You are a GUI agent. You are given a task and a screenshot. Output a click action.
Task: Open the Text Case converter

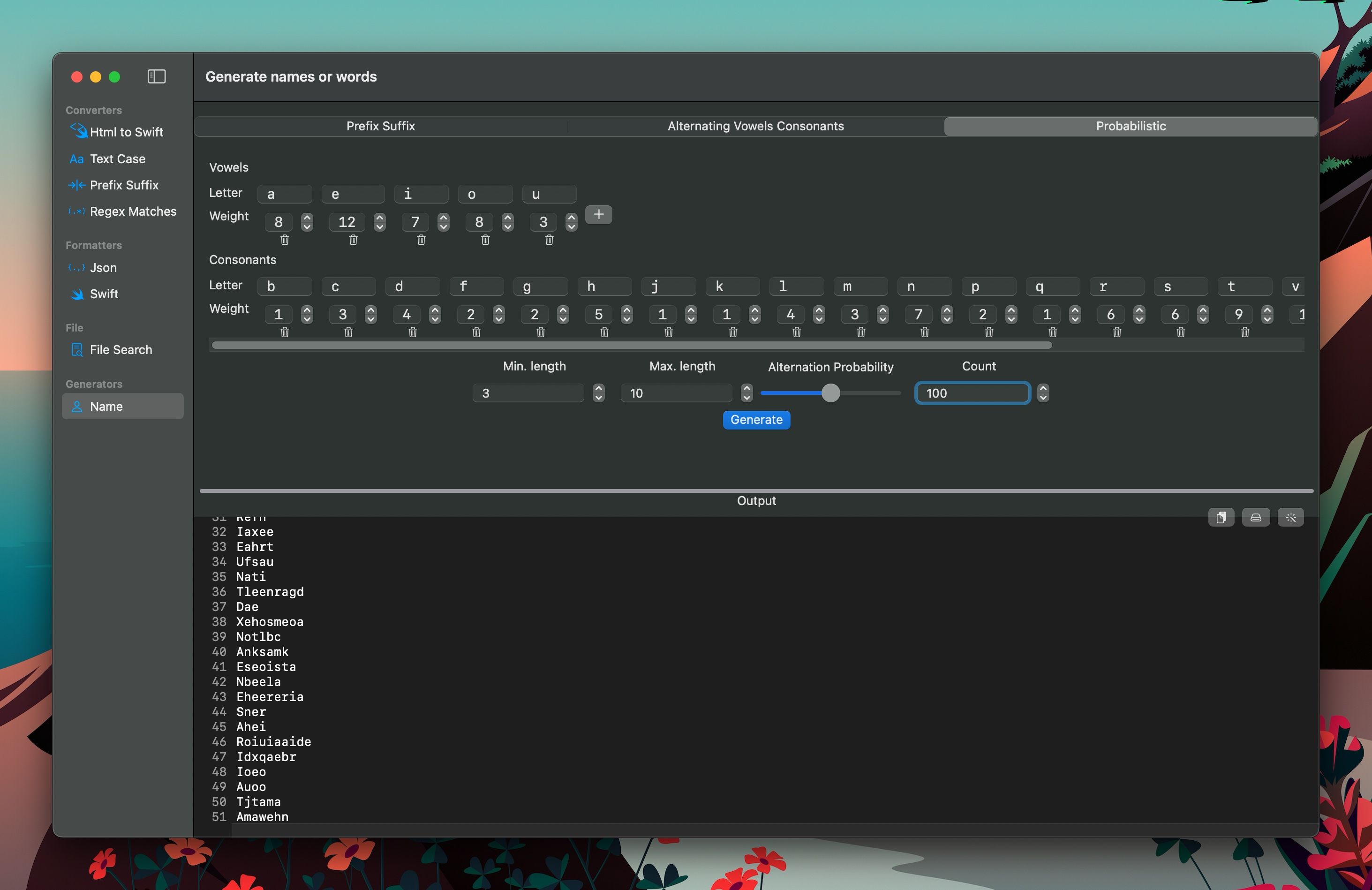coord(122,158)
